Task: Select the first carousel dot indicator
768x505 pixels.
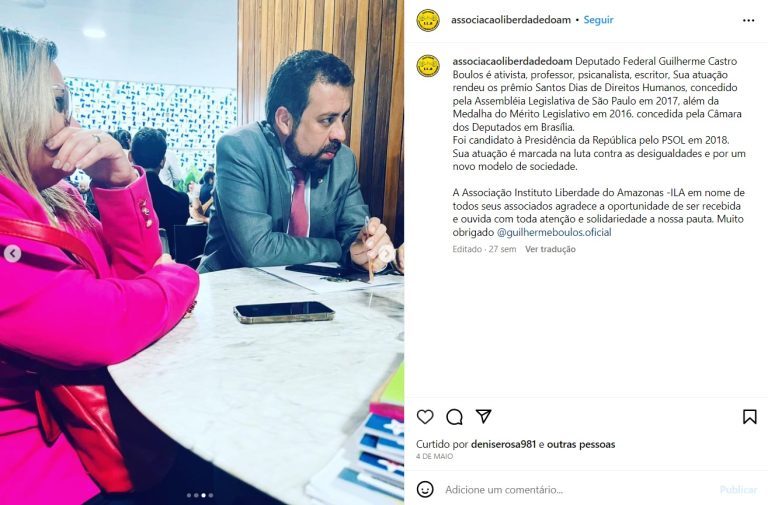Action: tap(189, 495)
